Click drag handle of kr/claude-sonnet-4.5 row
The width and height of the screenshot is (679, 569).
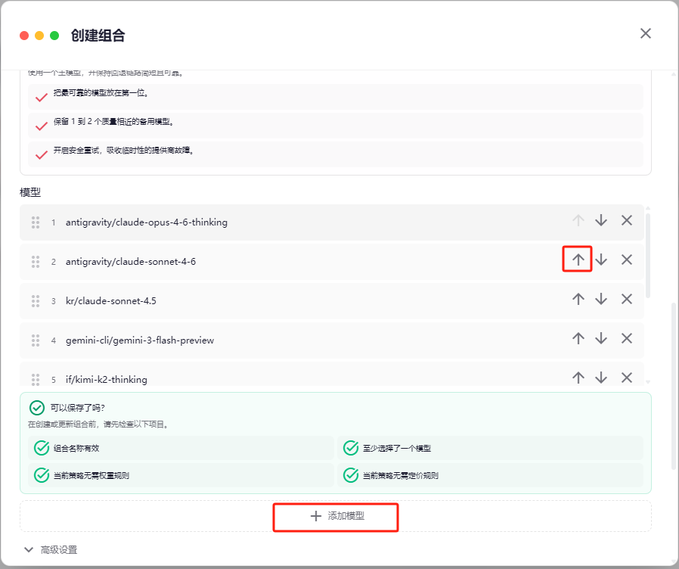36,301
